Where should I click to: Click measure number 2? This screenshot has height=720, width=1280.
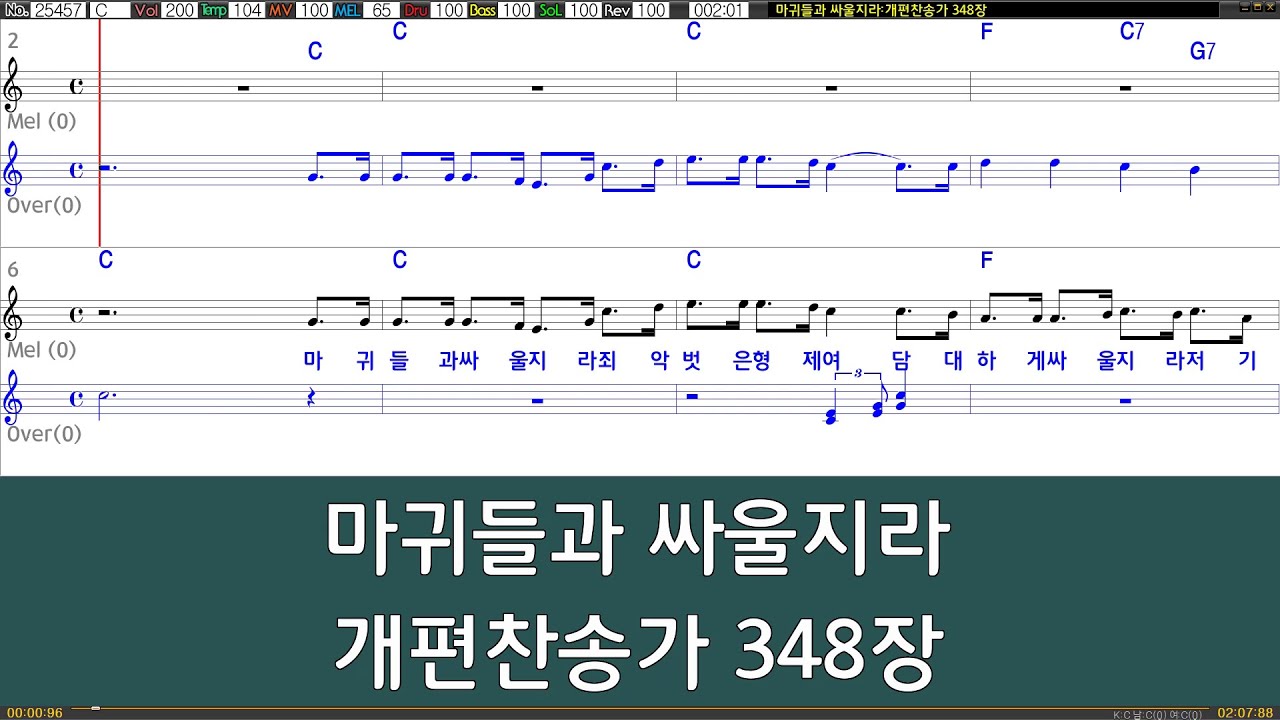tap(13, 41)
